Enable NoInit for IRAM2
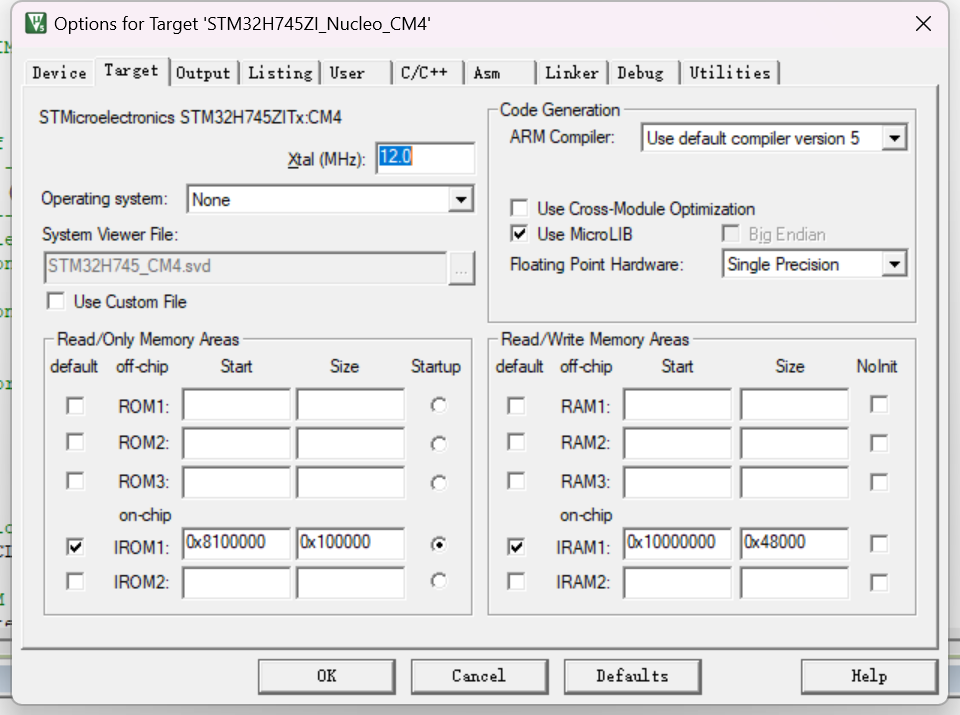 879,582
